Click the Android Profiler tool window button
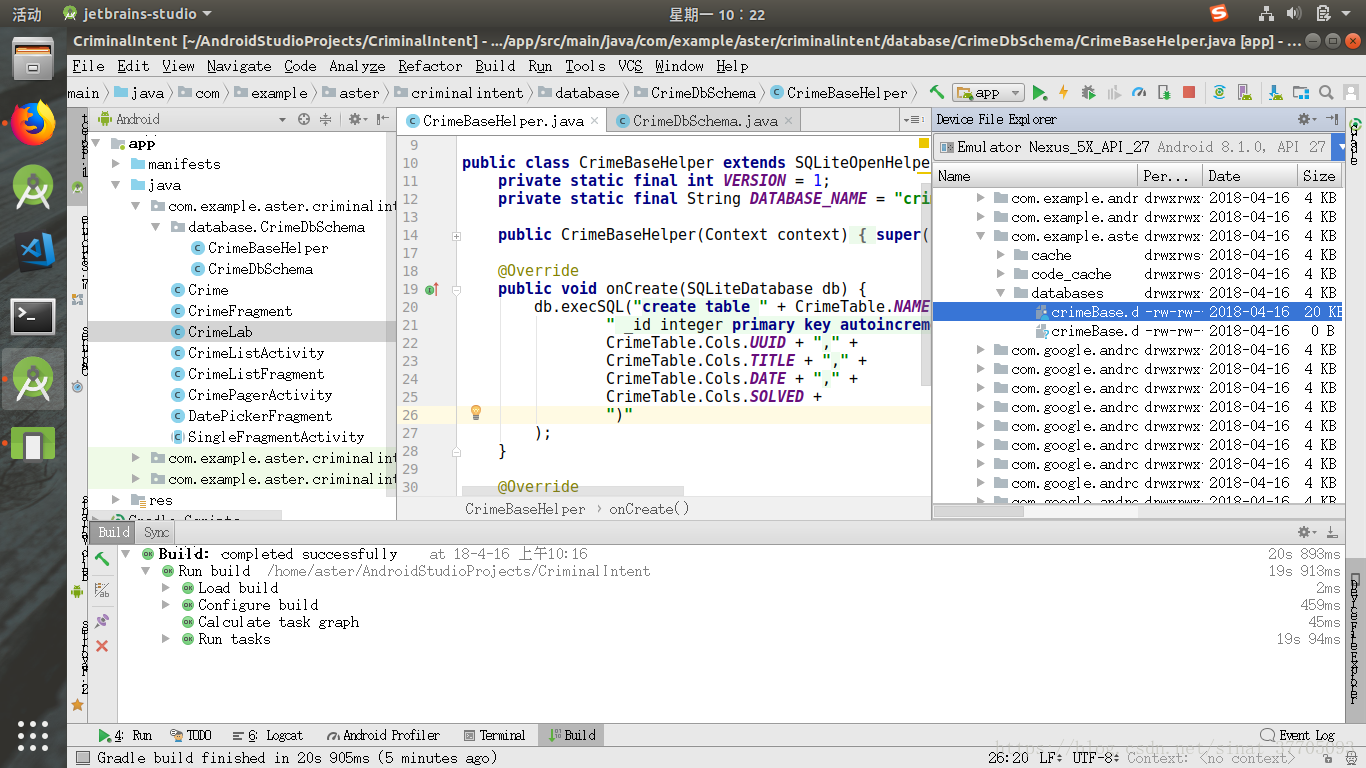Screen dimensions: 1366x768 (x=382, y=735)
